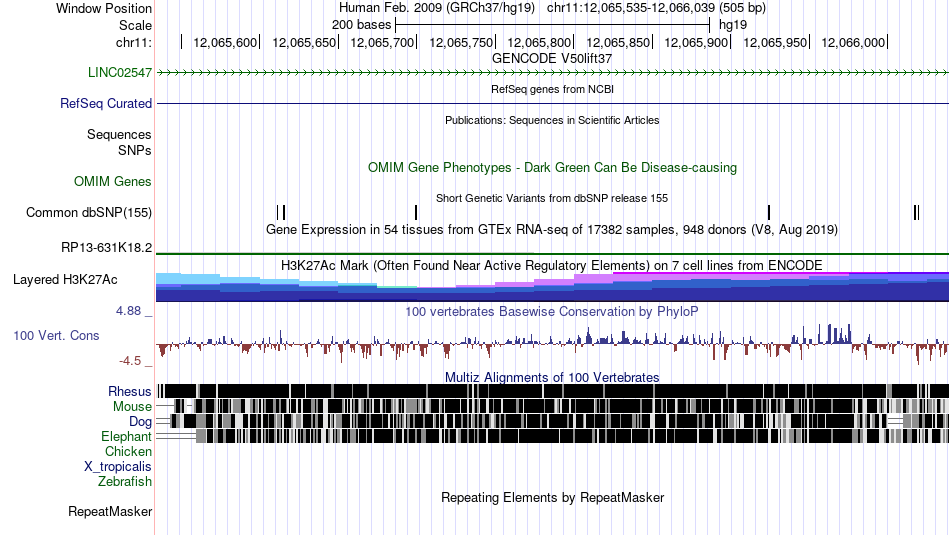Open the Gene Expression in 54 tissues title
Image resolution: width=950 pixels, height=535 pixels.
[552, 230]
